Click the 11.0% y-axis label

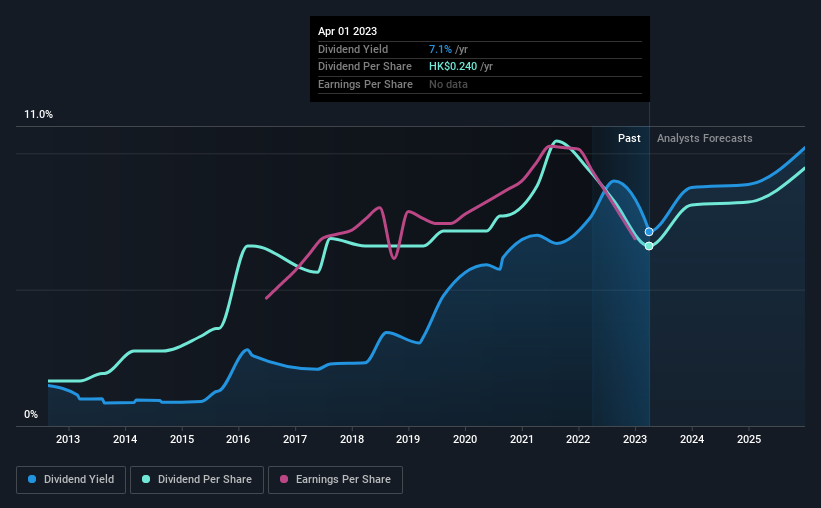(38, 115)
